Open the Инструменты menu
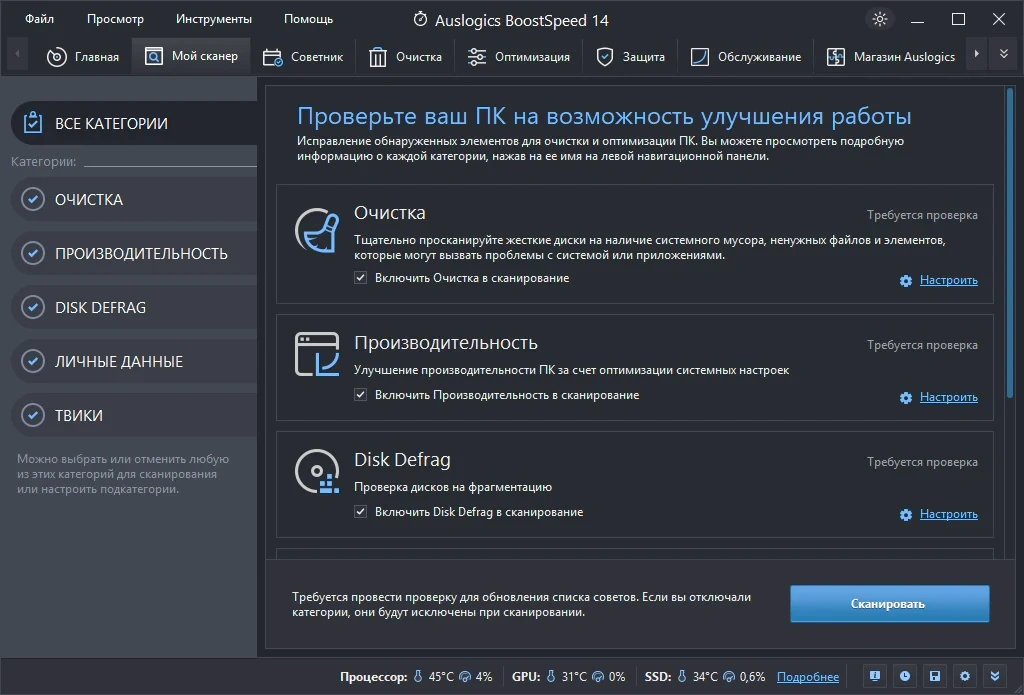This screenshot has height=695, width=1024. (214, 19)
